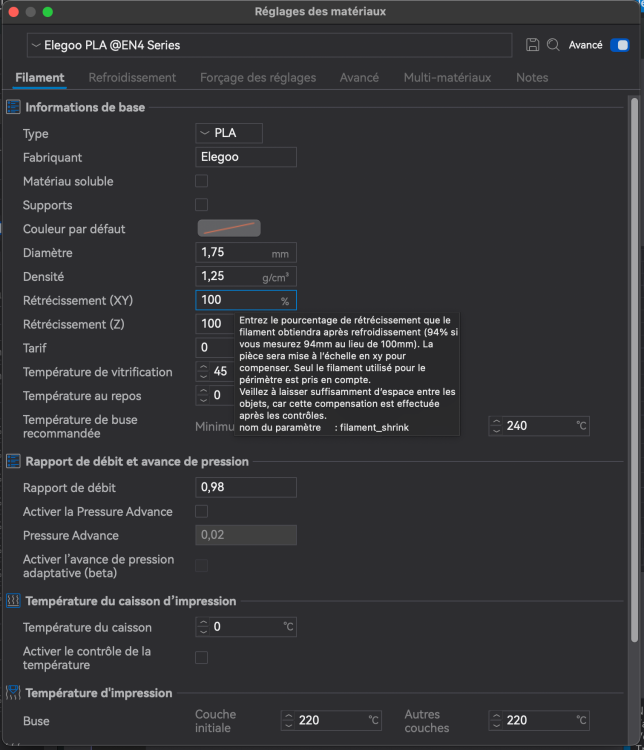Click the Température d'impression section icon
This screenshot has width=644, height=750.
click(14, 693)
